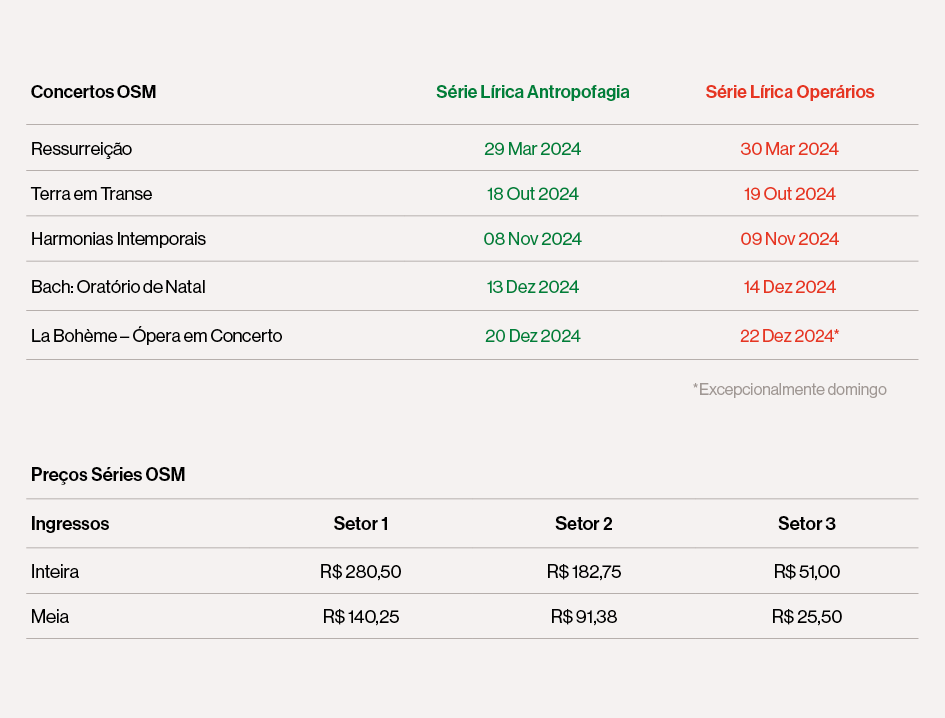Screen dimensions: 945x718
Task: Select the Inteira price R$ 280,50
Action: (360, 571)
